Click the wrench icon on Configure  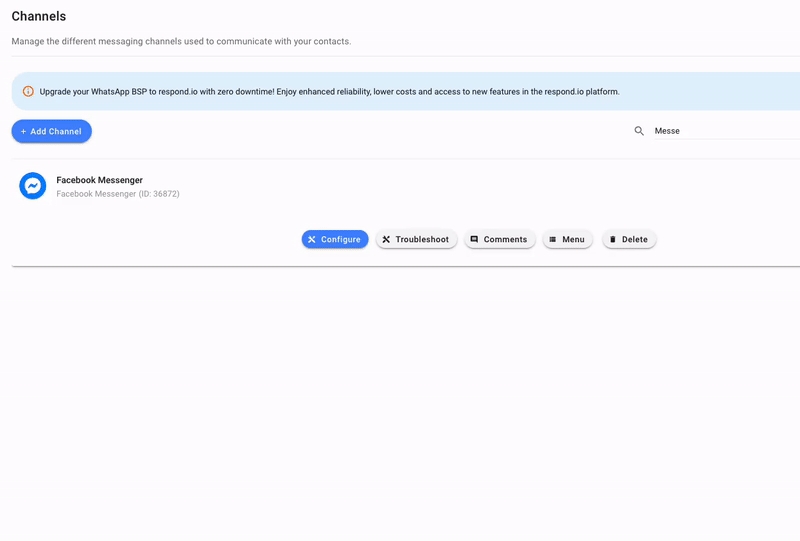coord(312,240)
